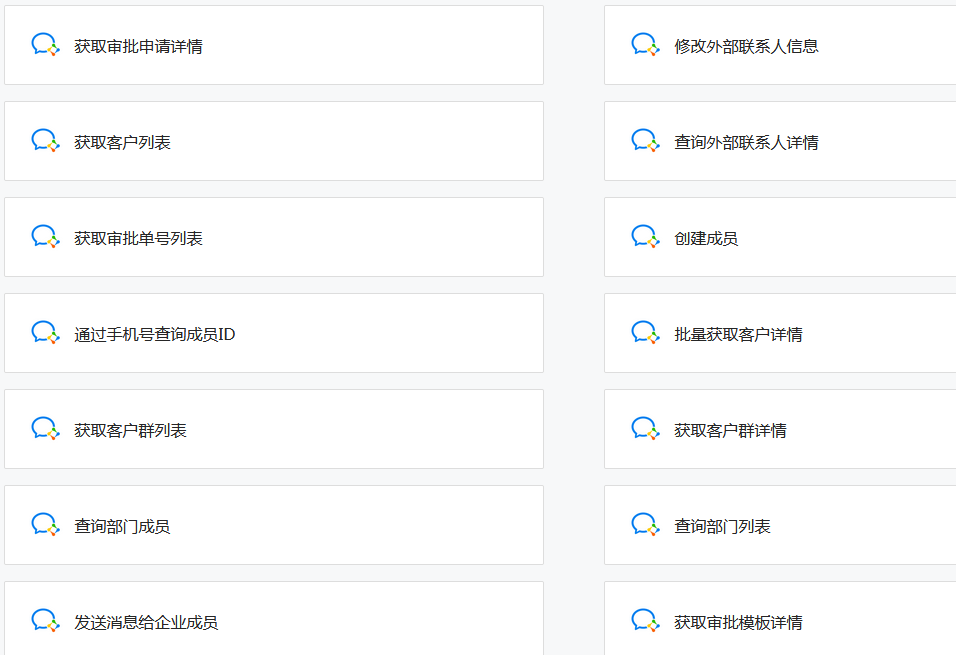This screenshot has height=655, width=956.
Task: Select the 修改外部联系人信息 action
Action: [780, 45]
